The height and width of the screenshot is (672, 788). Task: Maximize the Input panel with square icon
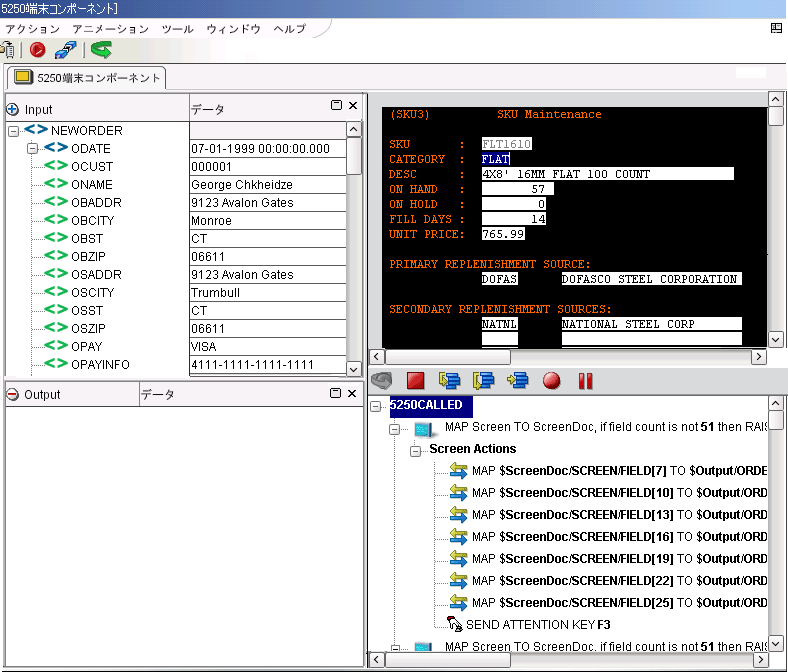click(x=336, y=106)
